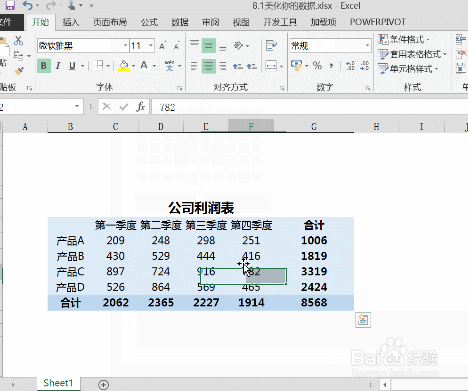Click the Cut scissors icon

tap(19, 41)
